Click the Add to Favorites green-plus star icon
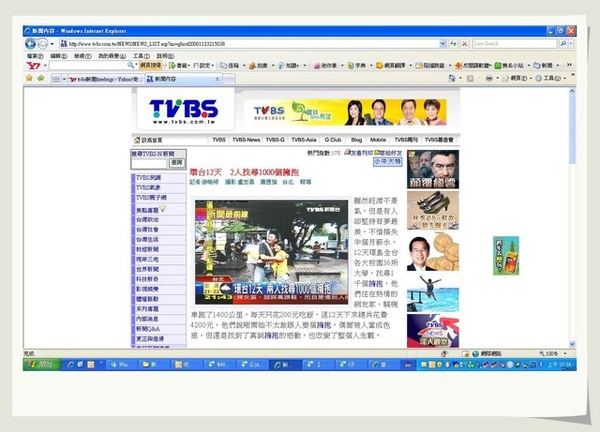 41,78
